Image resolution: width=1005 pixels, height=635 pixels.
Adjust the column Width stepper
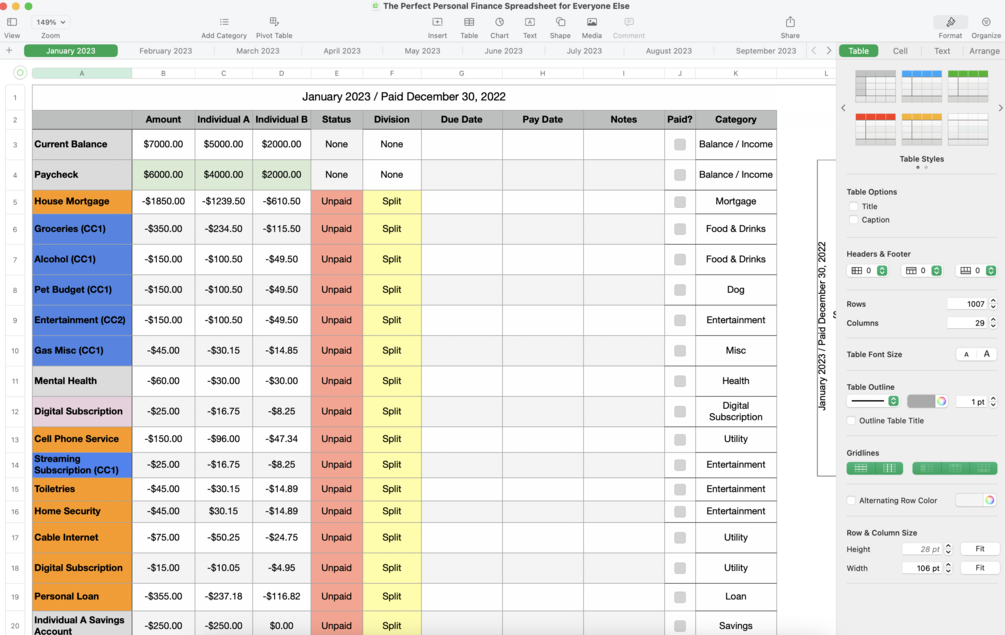click(x=948, y=568)
